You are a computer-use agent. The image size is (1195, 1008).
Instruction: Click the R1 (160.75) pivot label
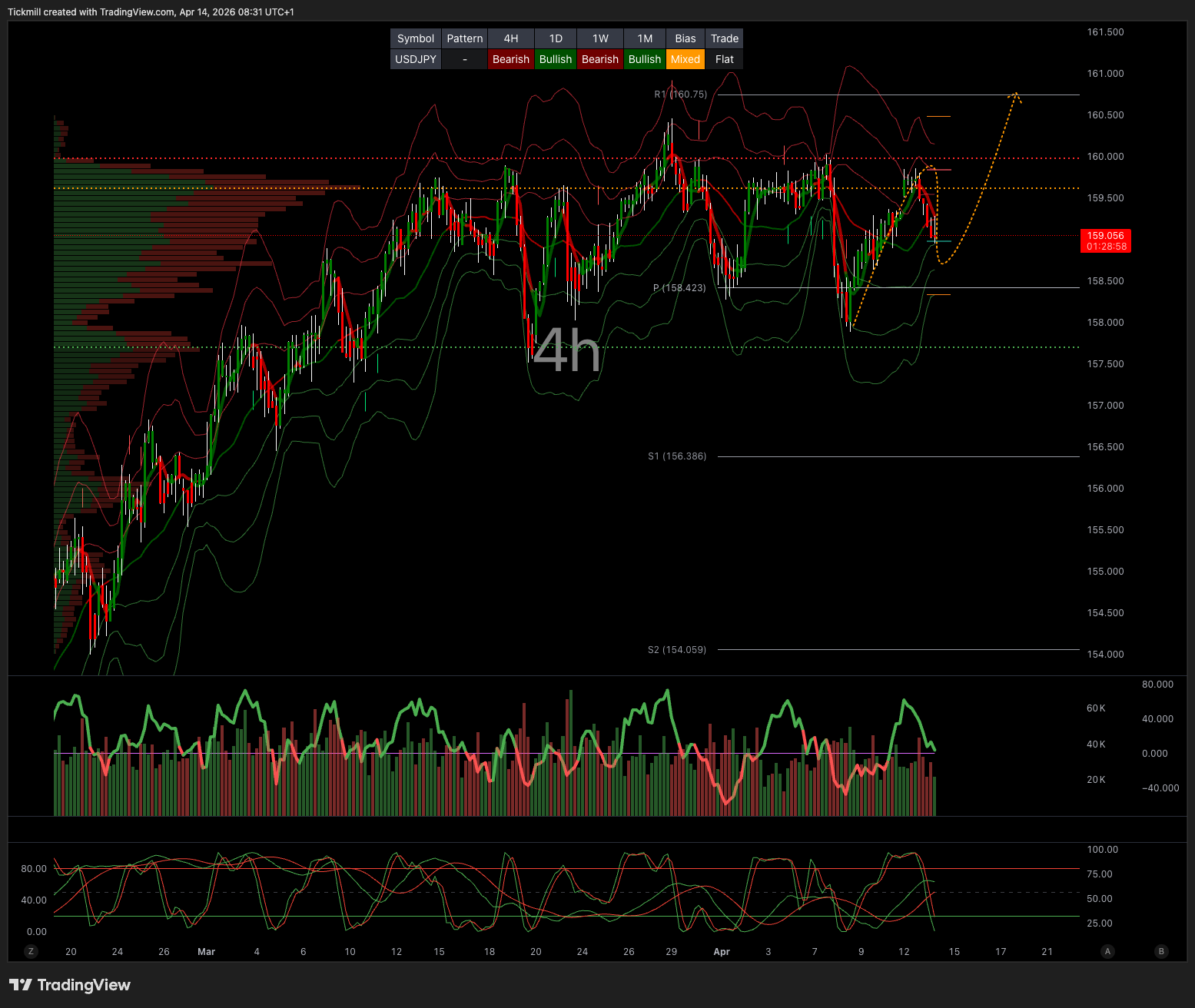680,94
